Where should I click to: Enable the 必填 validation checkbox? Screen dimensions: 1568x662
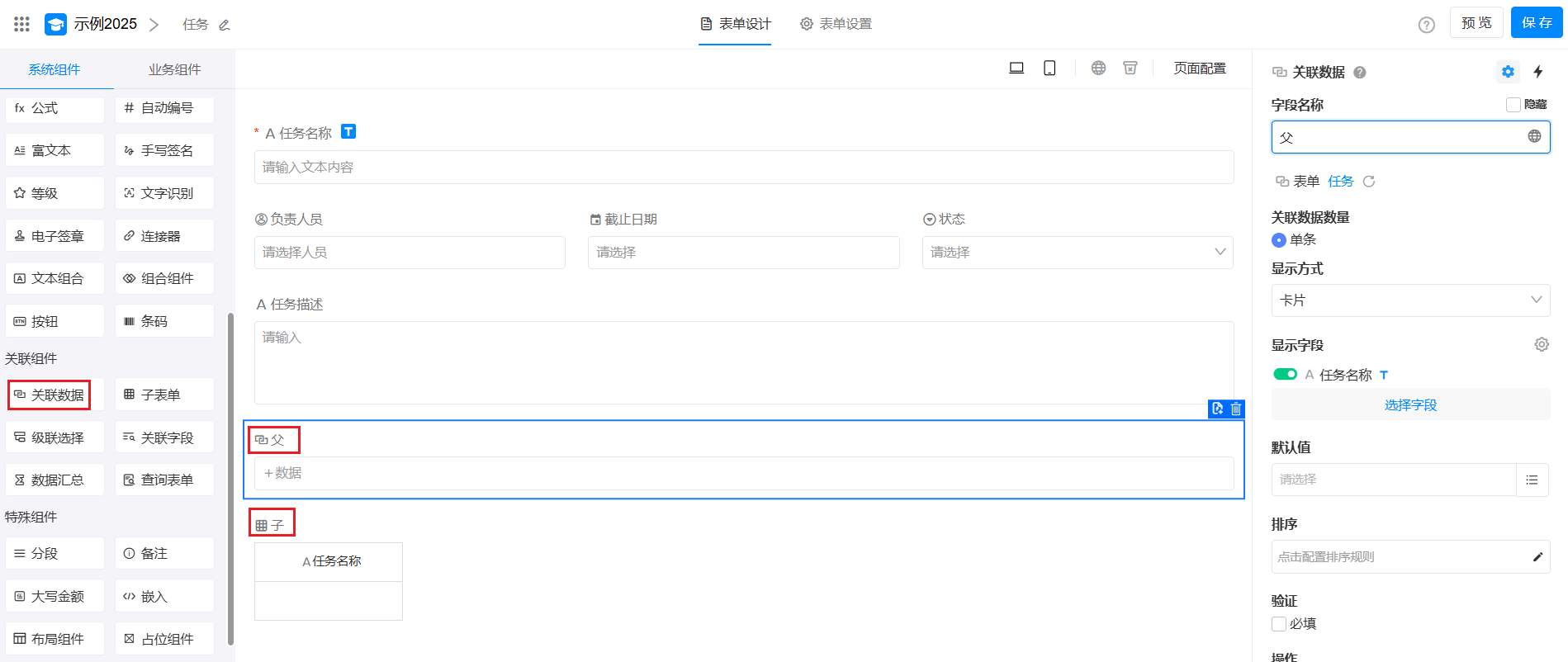point(1279,624)
